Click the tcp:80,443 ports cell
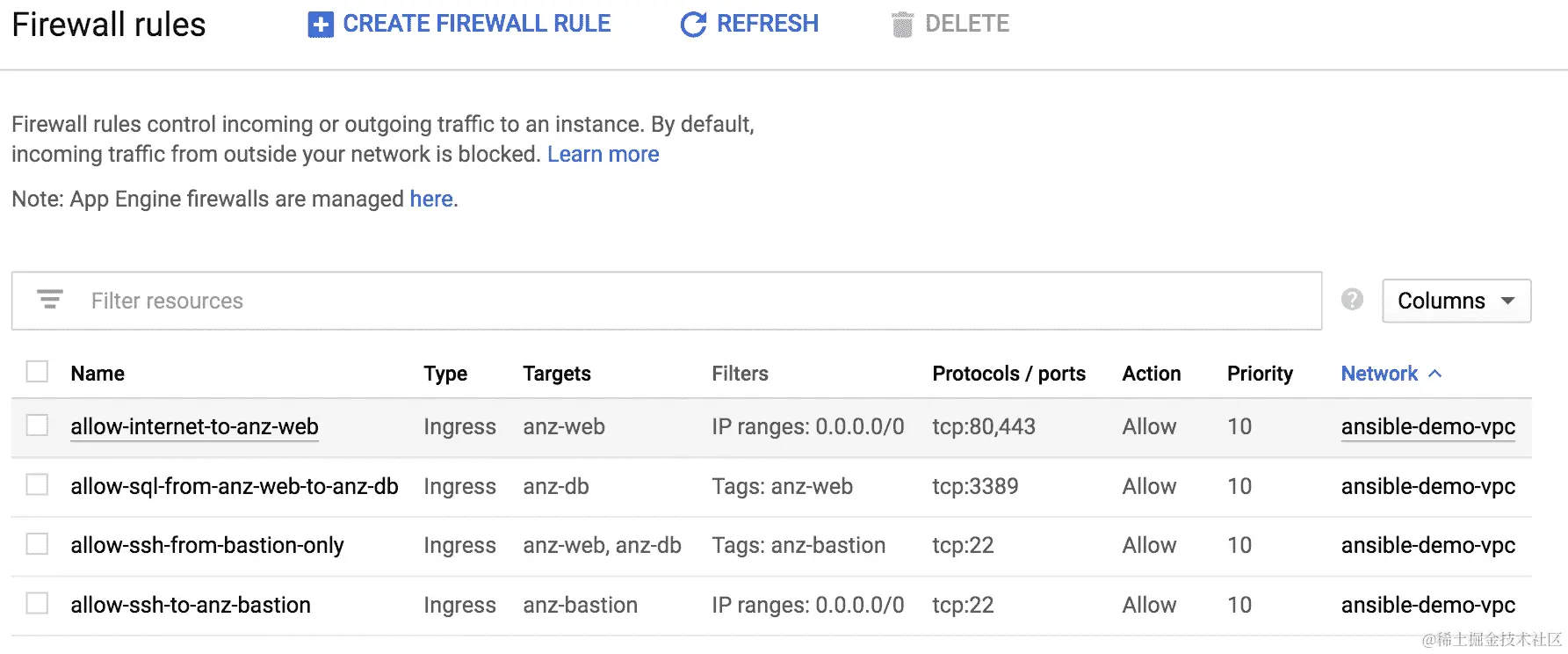 984,426
